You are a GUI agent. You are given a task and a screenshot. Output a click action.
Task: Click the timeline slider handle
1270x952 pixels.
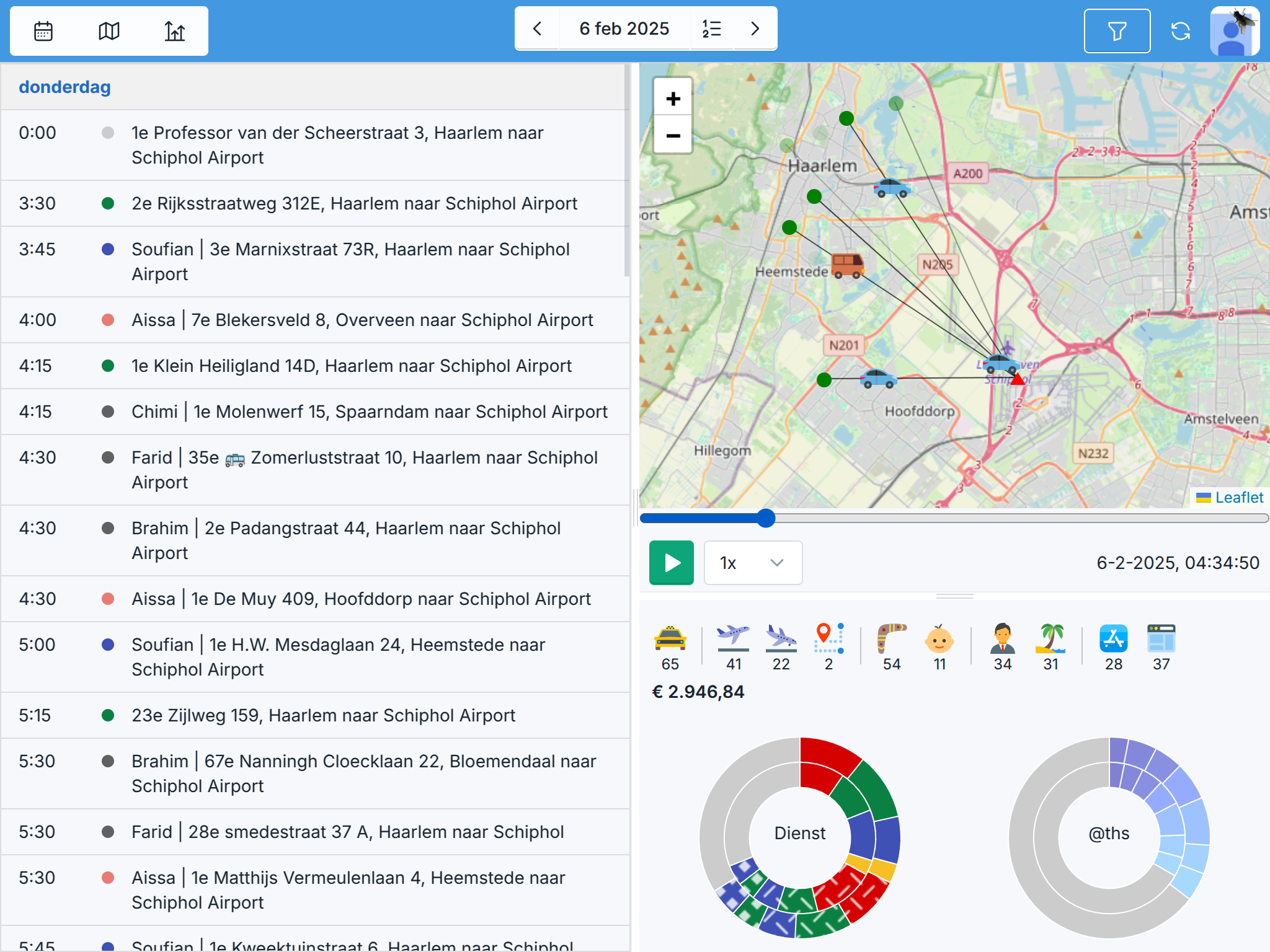(x=766, y=518)
